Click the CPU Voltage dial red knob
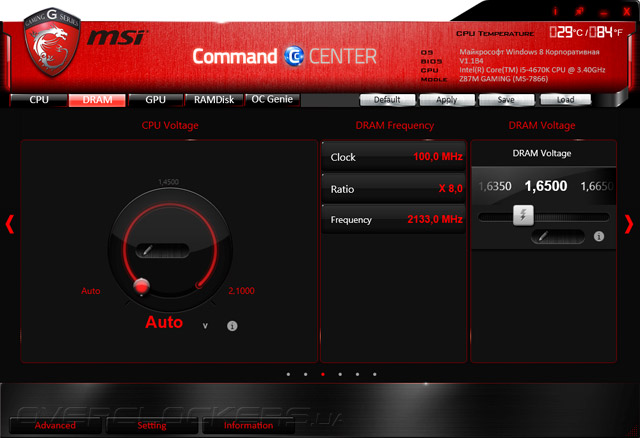Viewport: 640px width, 438px height. pyautogui.click(x=142, y=287)
